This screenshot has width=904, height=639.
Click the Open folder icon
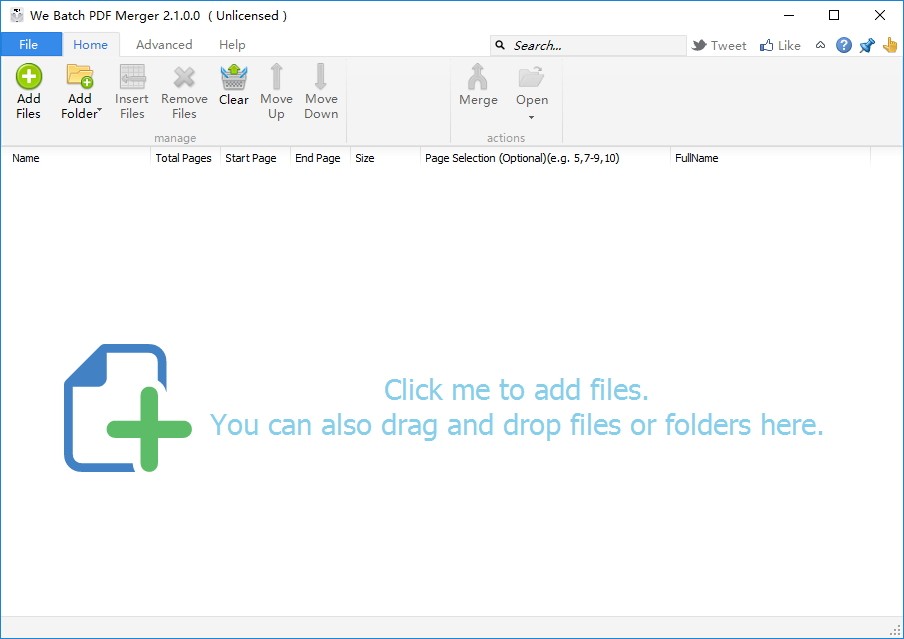531,77
